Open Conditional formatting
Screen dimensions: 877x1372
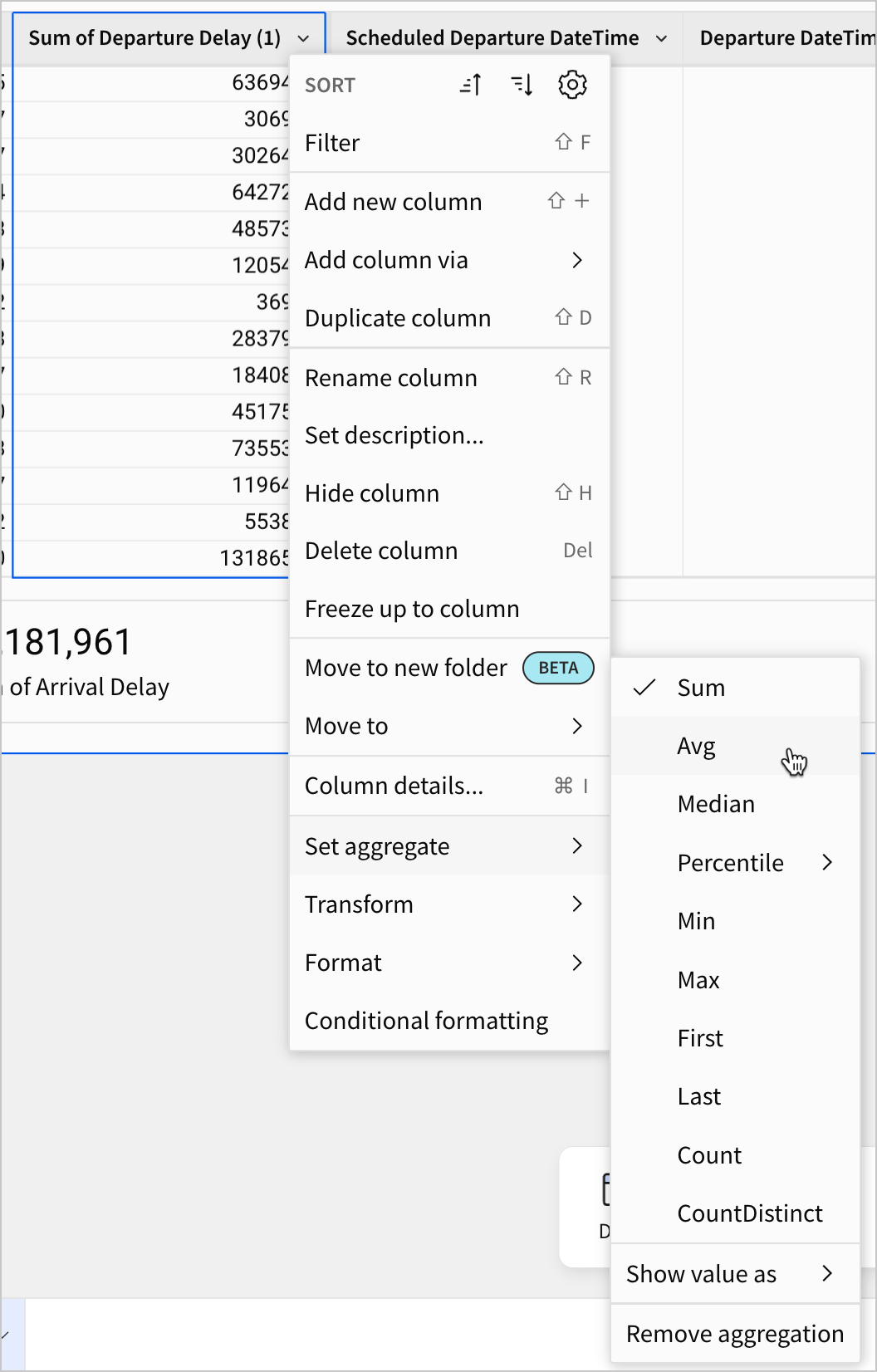click(x=426, y=1021)
